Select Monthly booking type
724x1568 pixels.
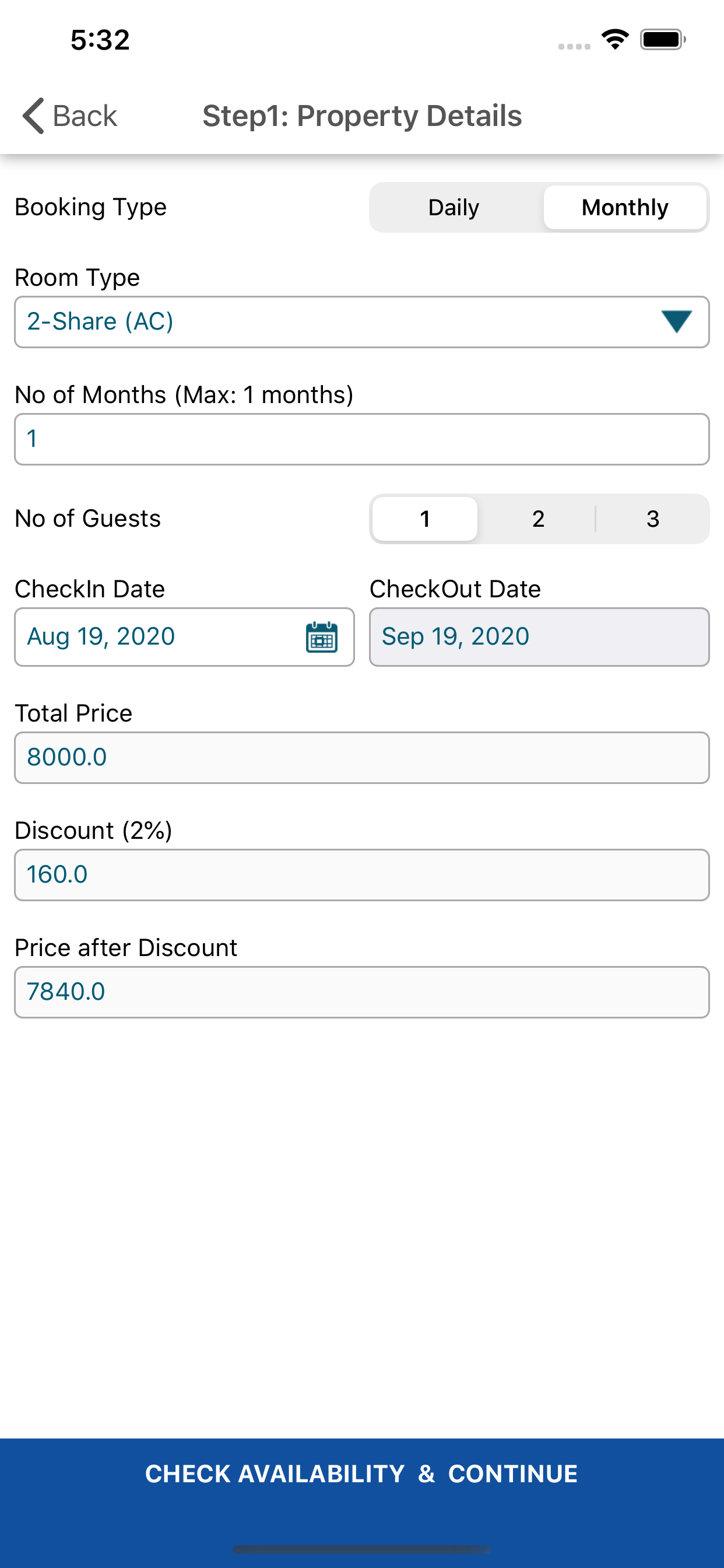click(x=625, y=208)
